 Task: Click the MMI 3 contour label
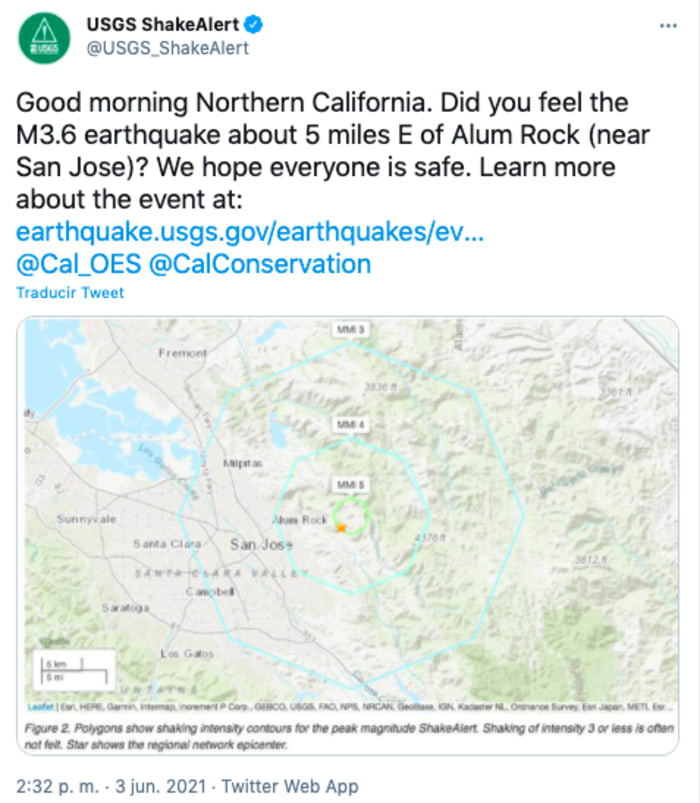pyautogui.click(x=349, y=329)
